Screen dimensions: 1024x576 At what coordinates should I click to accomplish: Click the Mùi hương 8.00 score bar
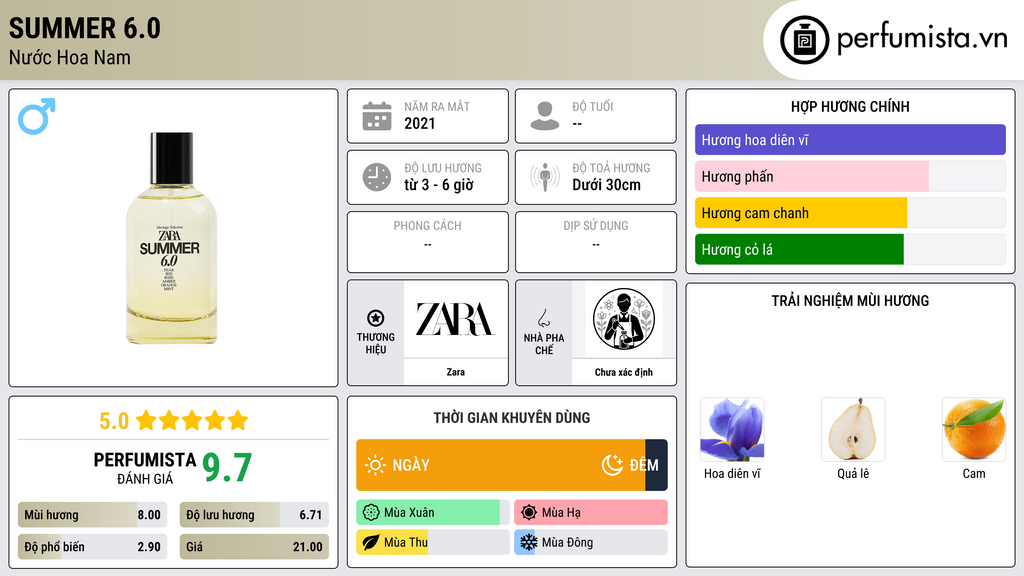click(92, 515)
